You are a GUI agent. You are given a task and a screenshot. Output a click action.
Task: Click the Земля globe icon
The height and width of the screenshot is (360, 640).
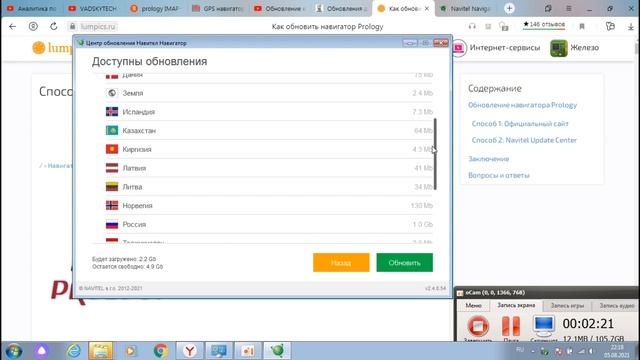tap(112, 93)
